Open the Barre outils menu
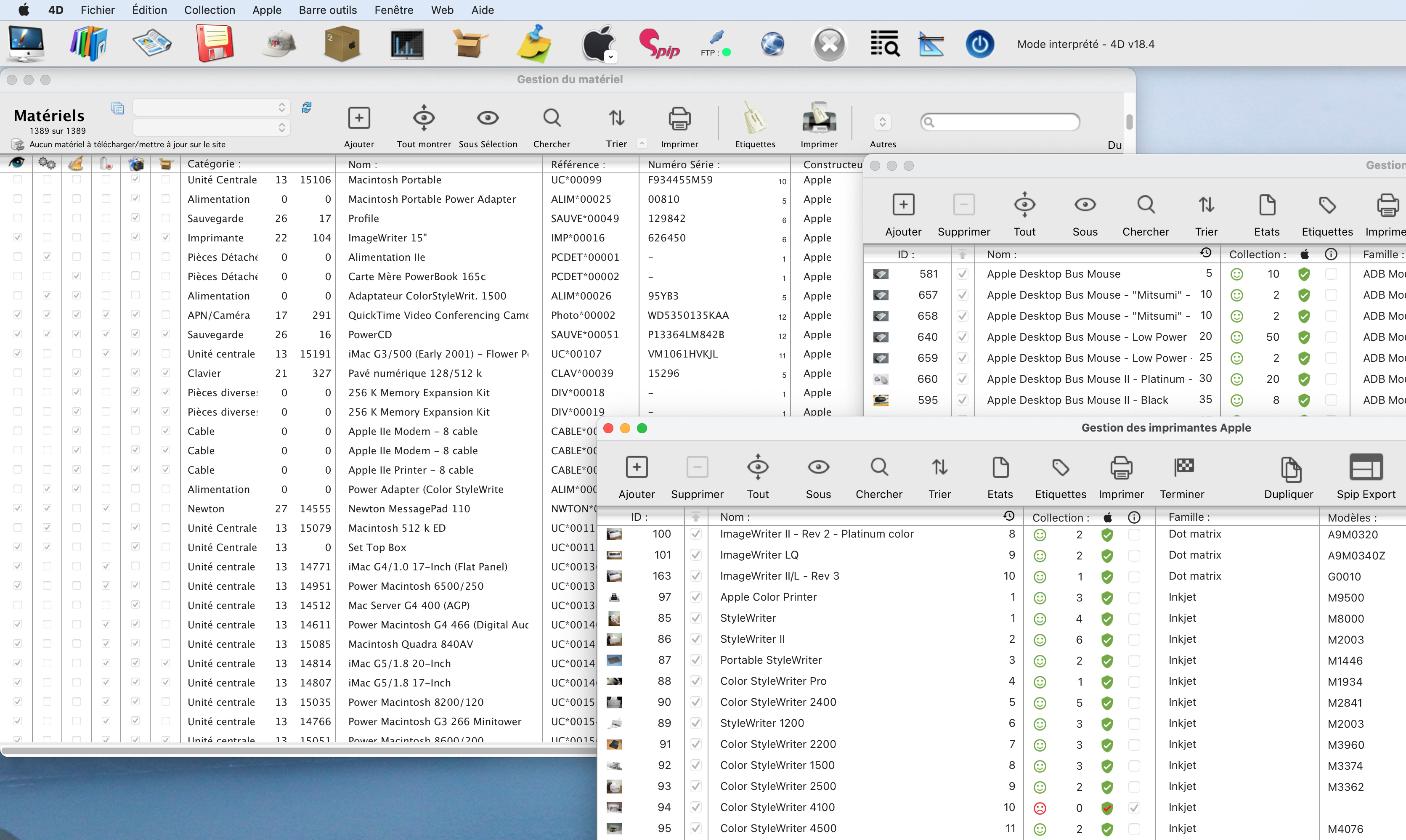1406x840 pixels. point(328,10)
